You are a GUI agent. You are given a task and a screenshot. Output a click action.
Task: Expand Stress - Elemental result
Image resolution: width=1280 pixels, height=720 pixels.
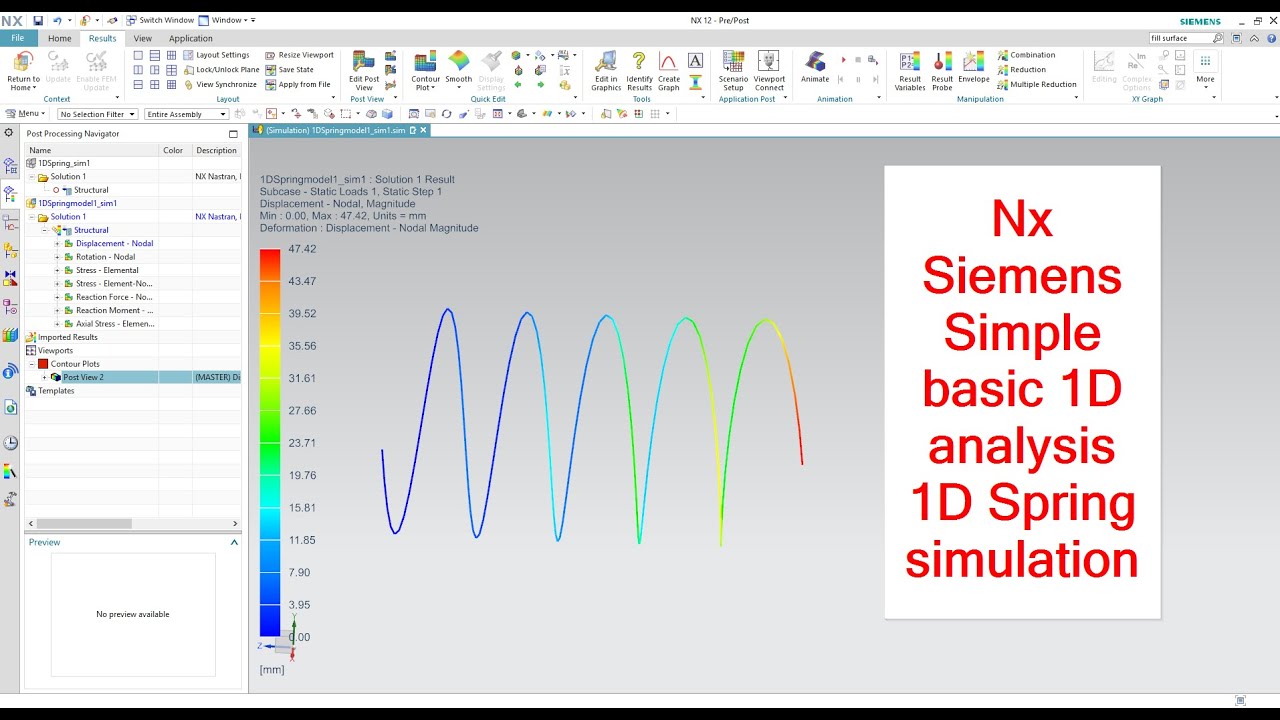[57, 270]
